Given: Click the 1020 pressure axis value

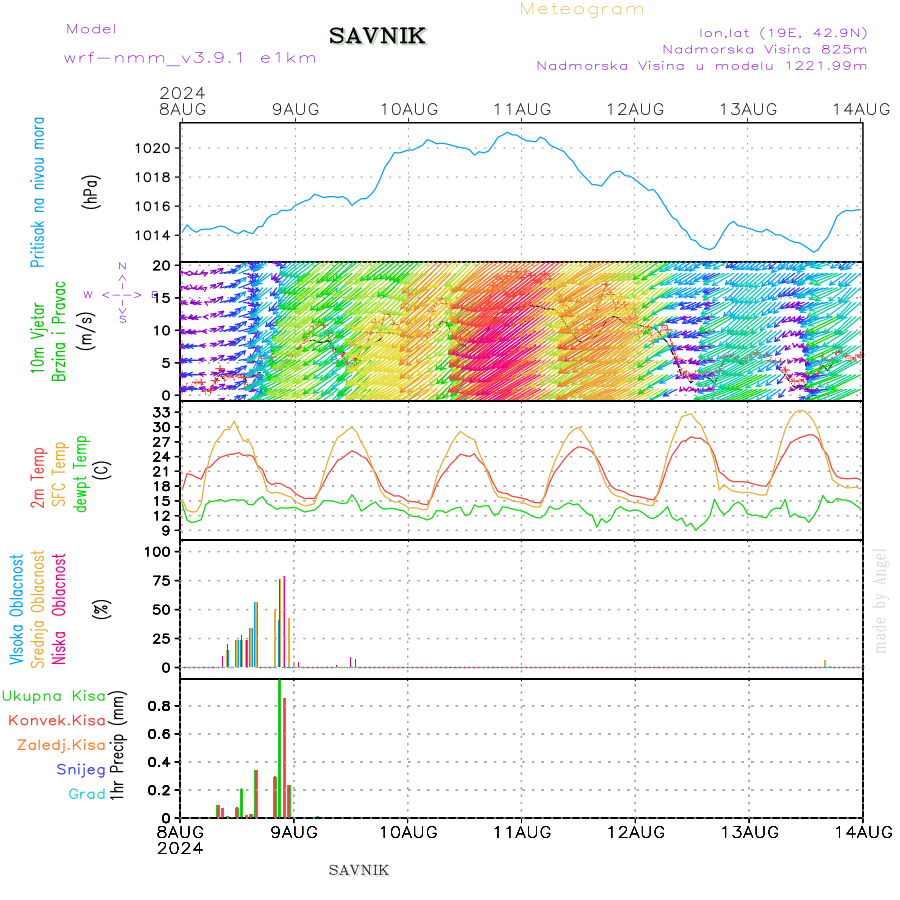Looking at the screenshot, I should [152, 149].
